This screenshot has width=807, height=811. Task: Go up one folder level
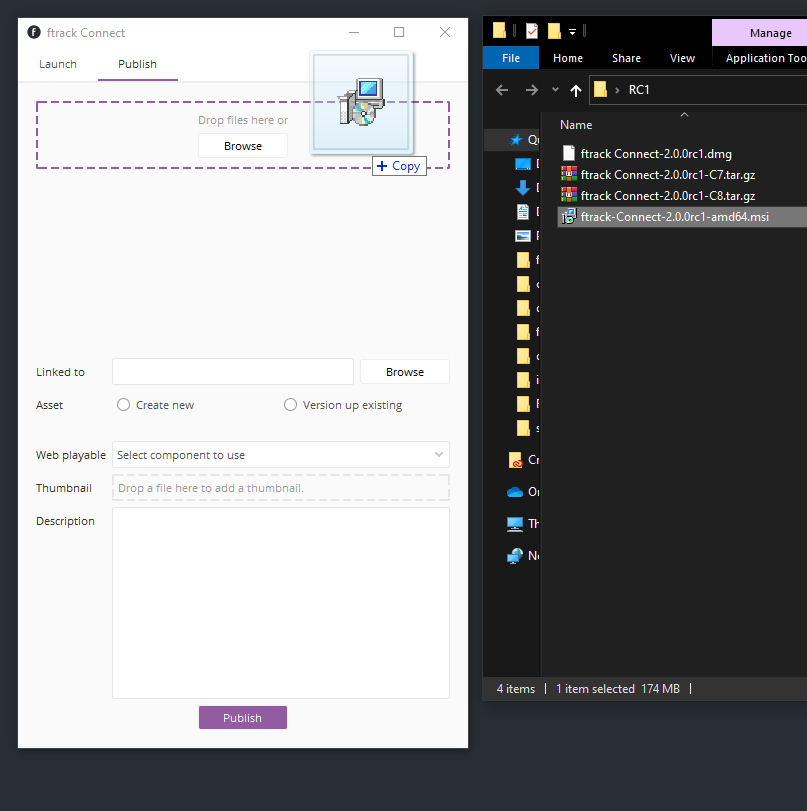click(x=575, y=91)
